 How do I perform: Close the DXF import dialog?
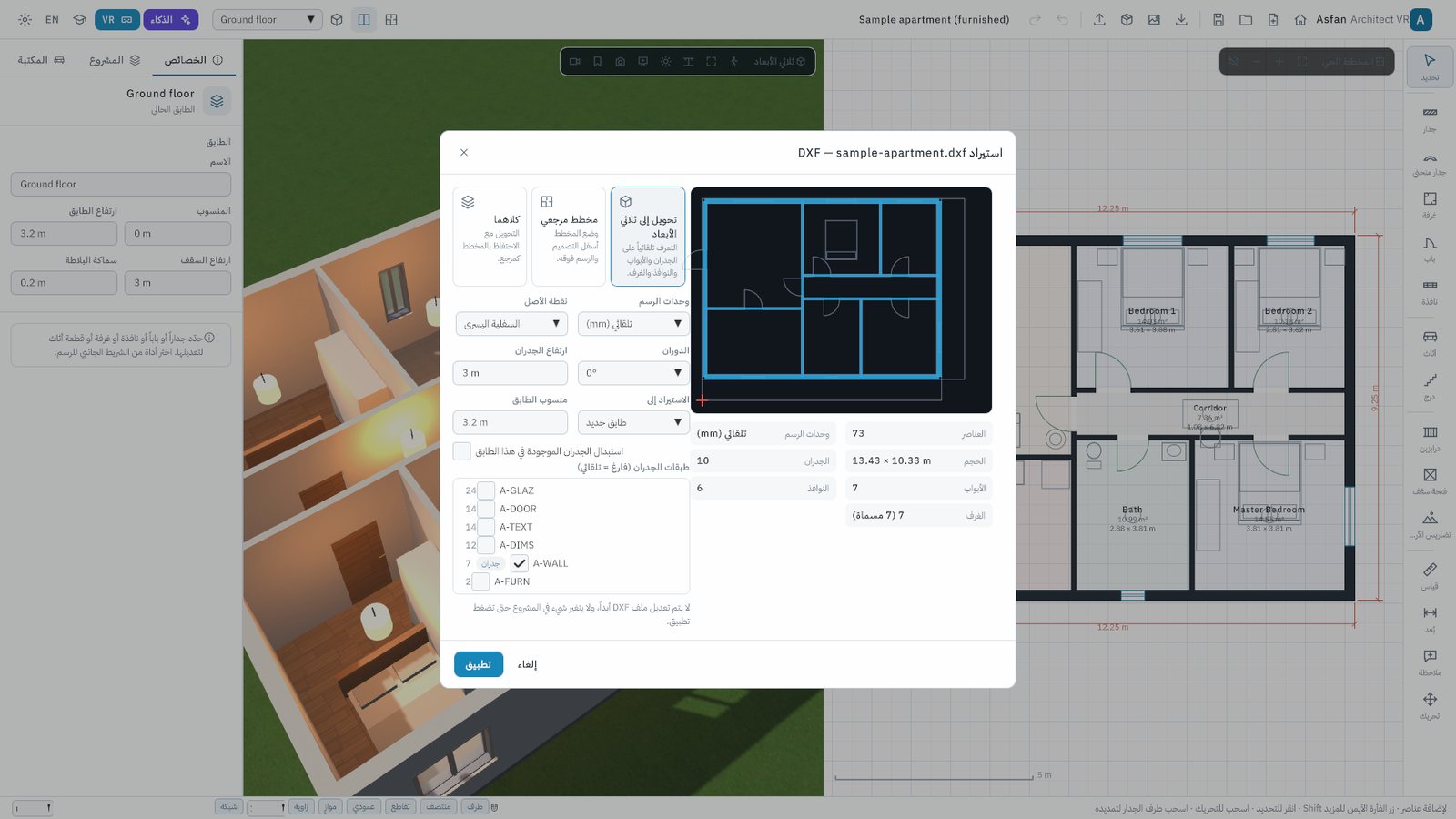[x=464, y=153]
